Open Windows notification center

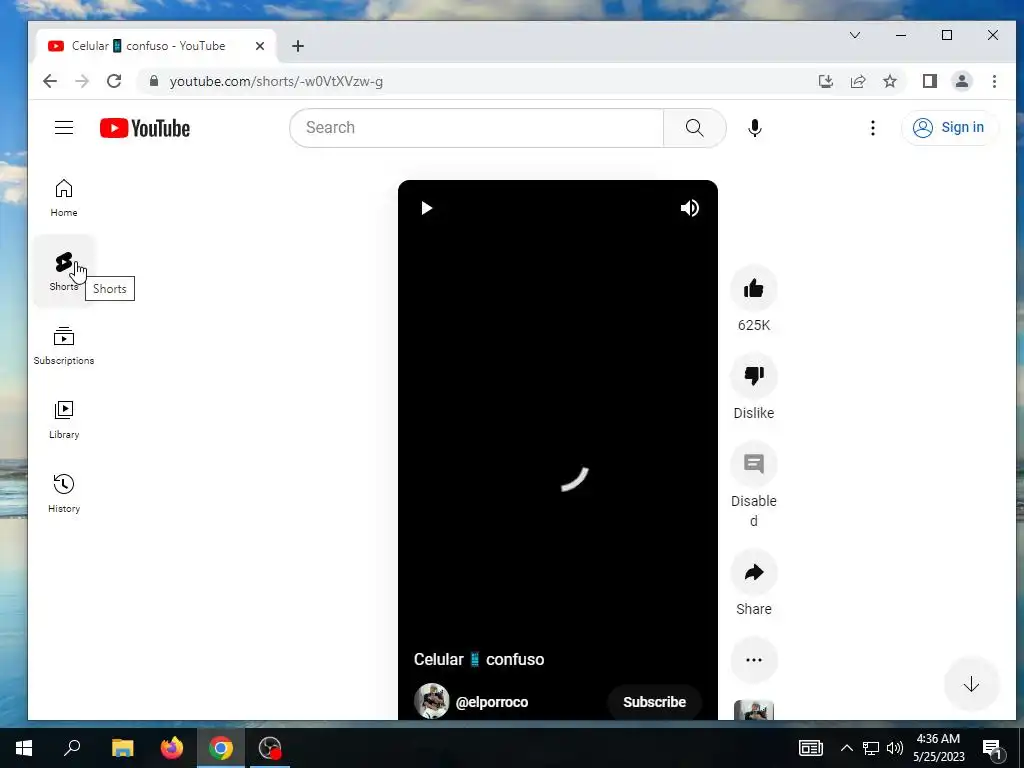pos(993,748)
